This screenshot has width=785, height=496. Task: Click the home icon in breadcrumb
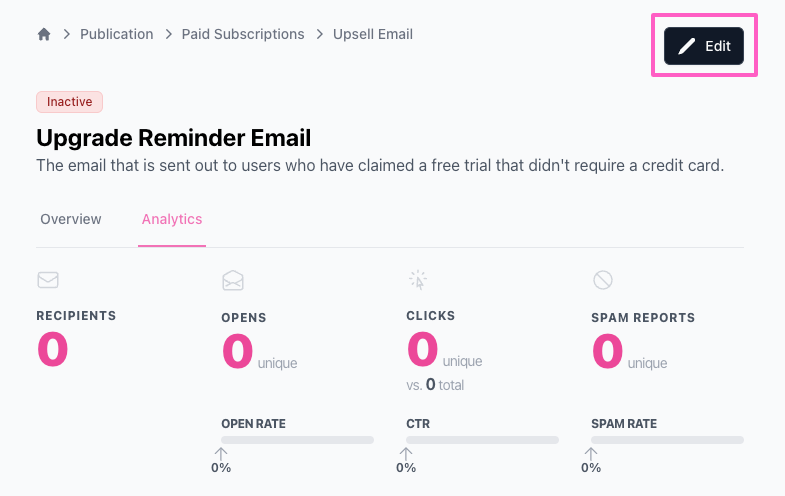tap(43, 34)
